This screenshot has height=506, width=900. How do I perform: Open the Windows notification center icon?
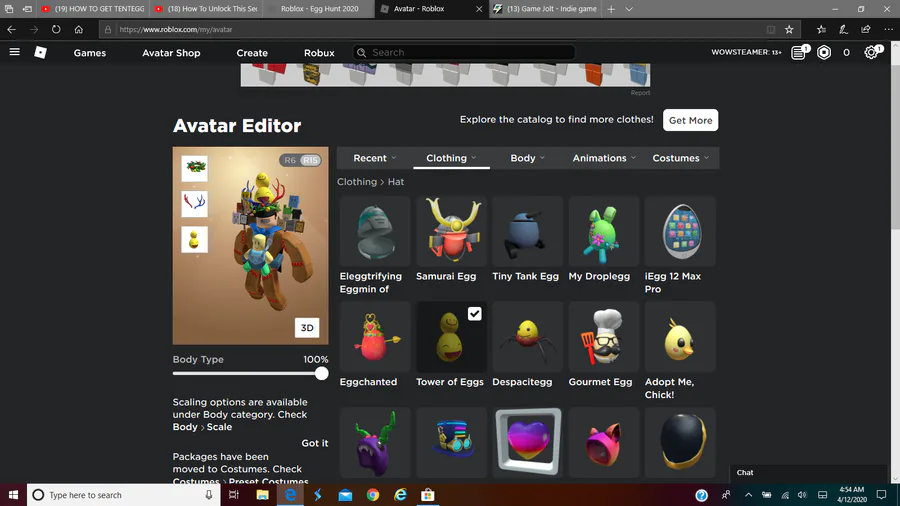882,495
